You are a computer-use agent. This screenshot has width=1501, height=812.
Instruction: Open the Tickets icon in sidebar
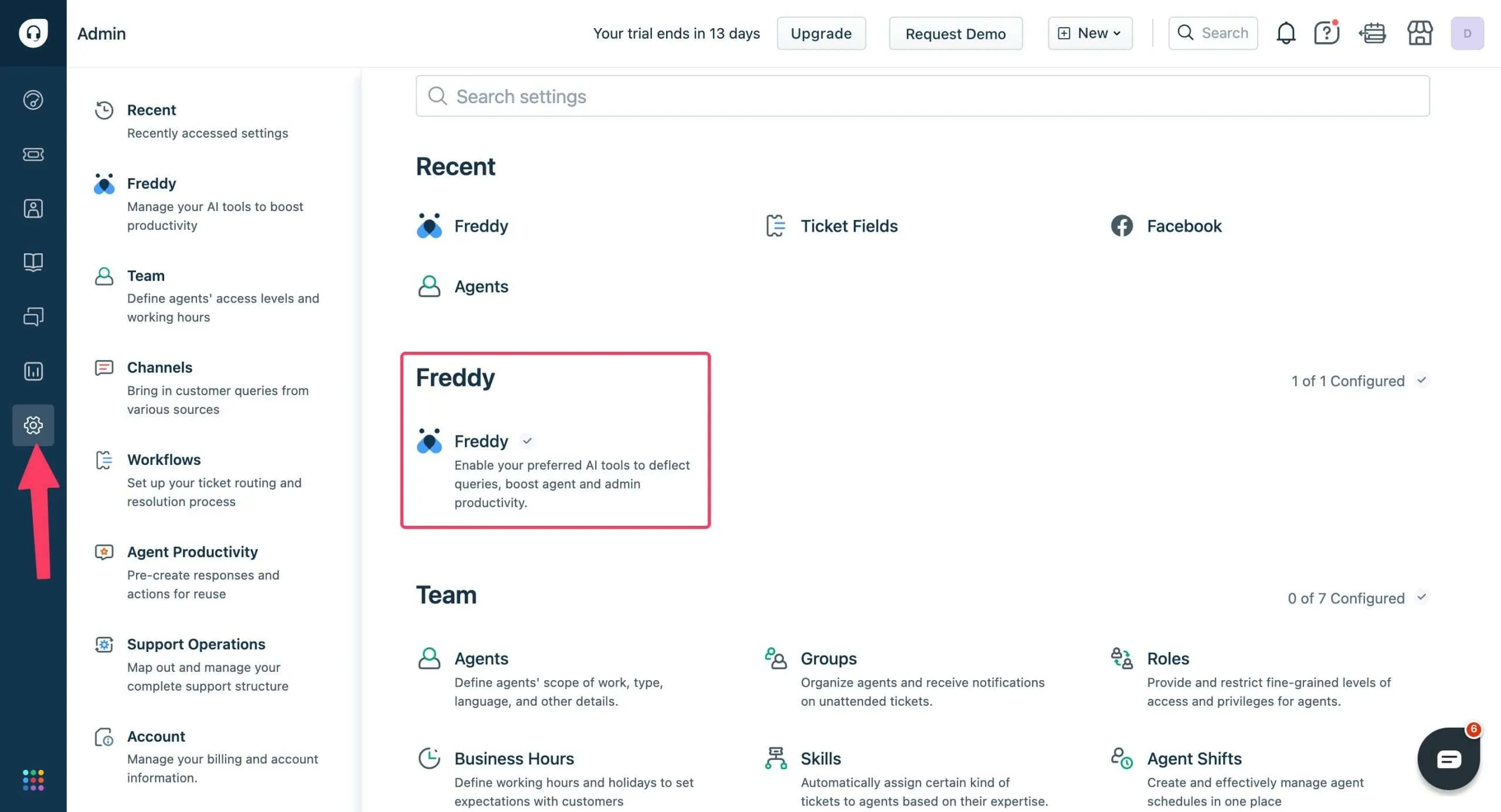[33, 154]
